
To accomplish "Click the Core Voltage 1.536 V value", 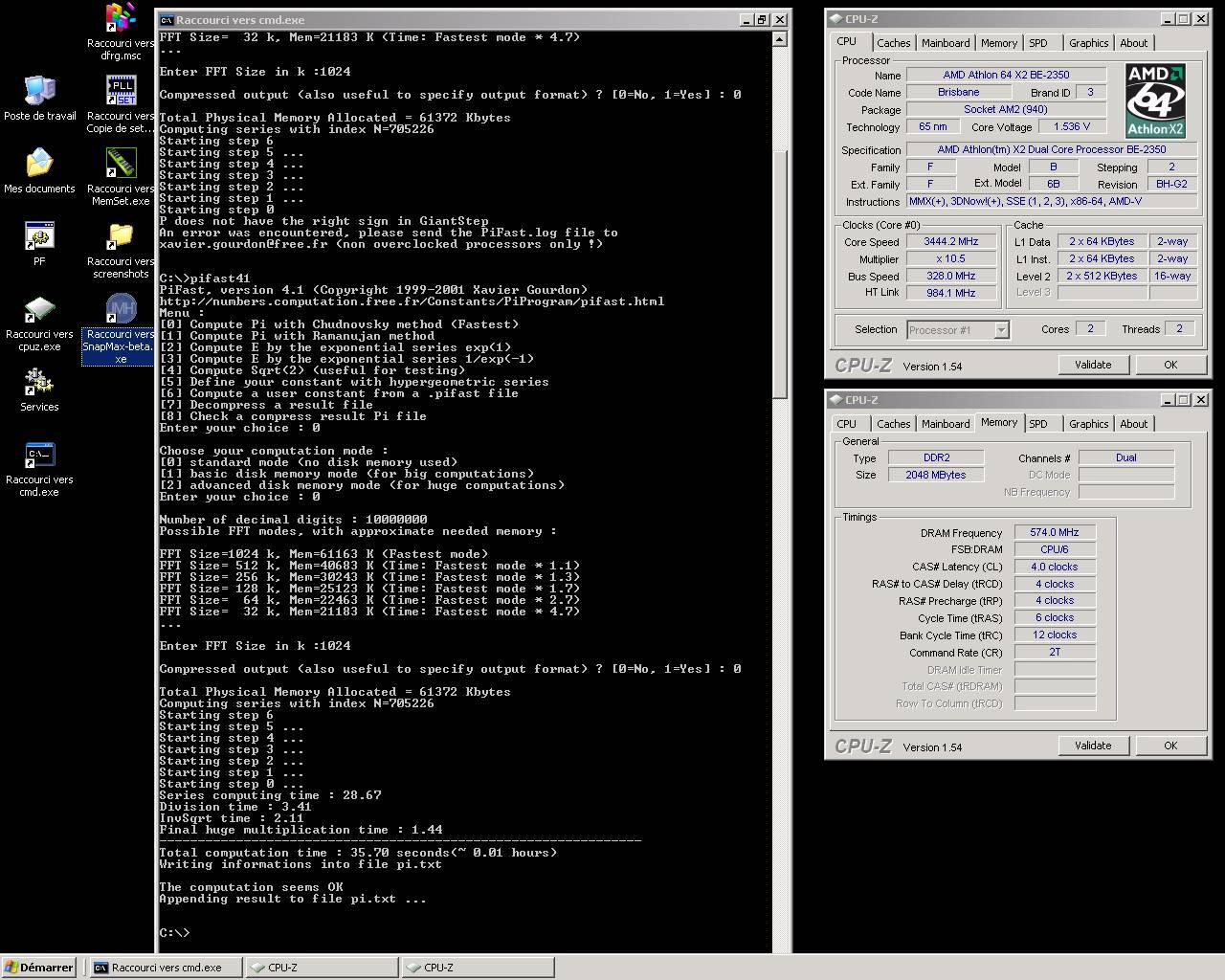I will [x=1071, y=127].
